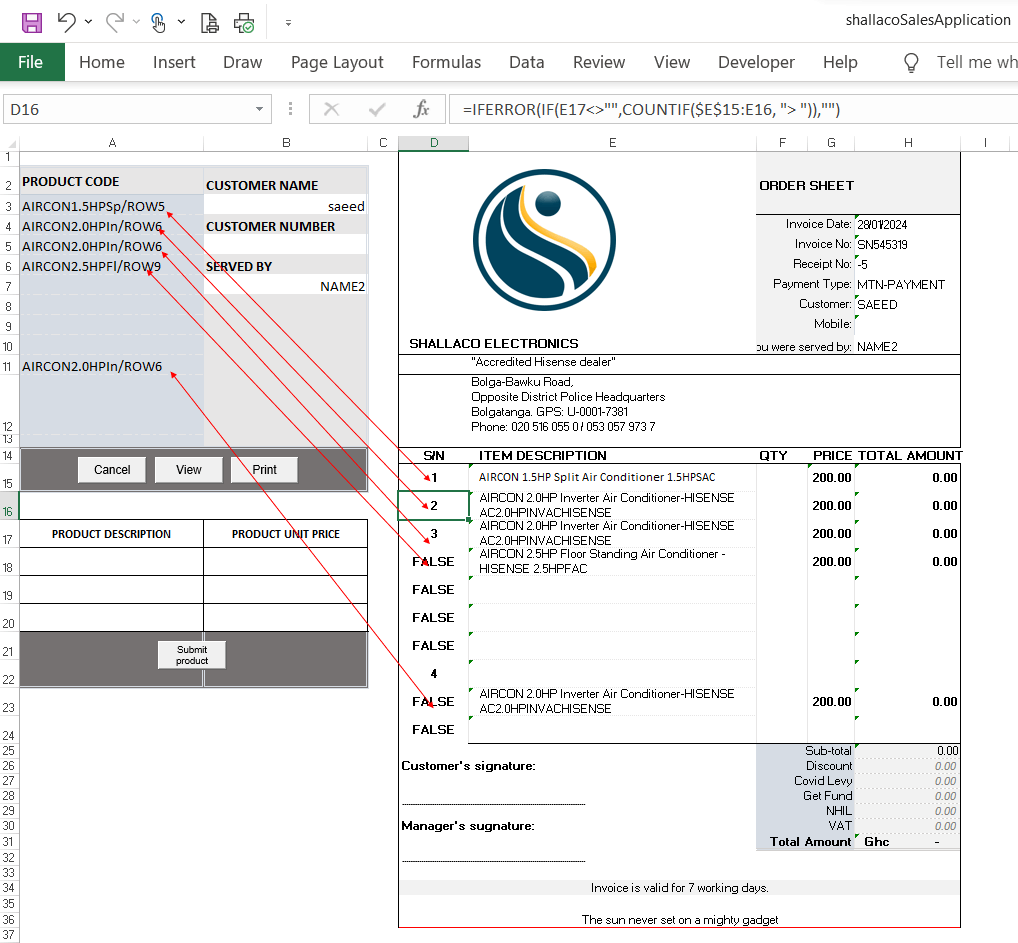This screenshot has height=943, width=1018.
Task: Click the Quick Print printer icon
Action: 244,23
